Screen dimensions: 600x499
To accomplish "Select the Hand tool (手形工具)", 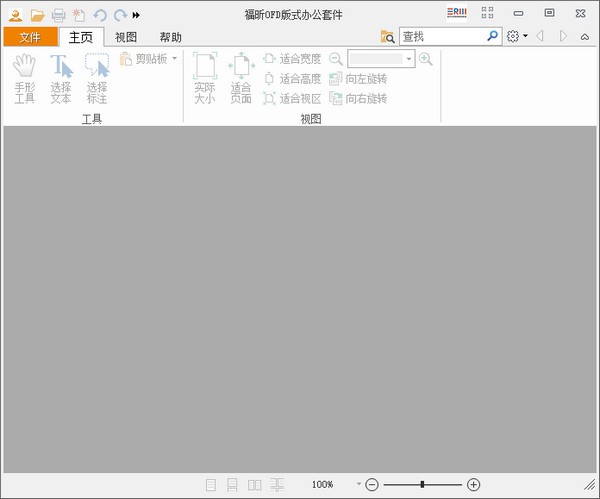I will click(x=25, y=78).
